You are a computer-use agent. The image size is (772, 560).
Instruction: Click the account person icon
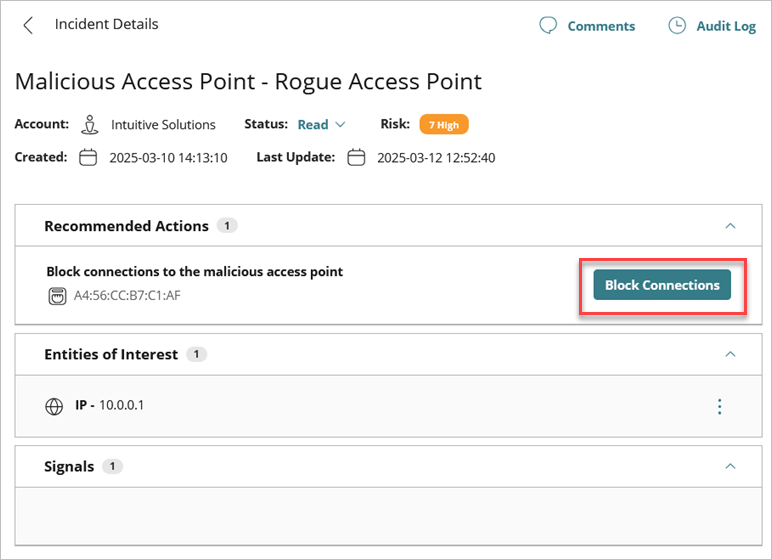coord(90,125)
